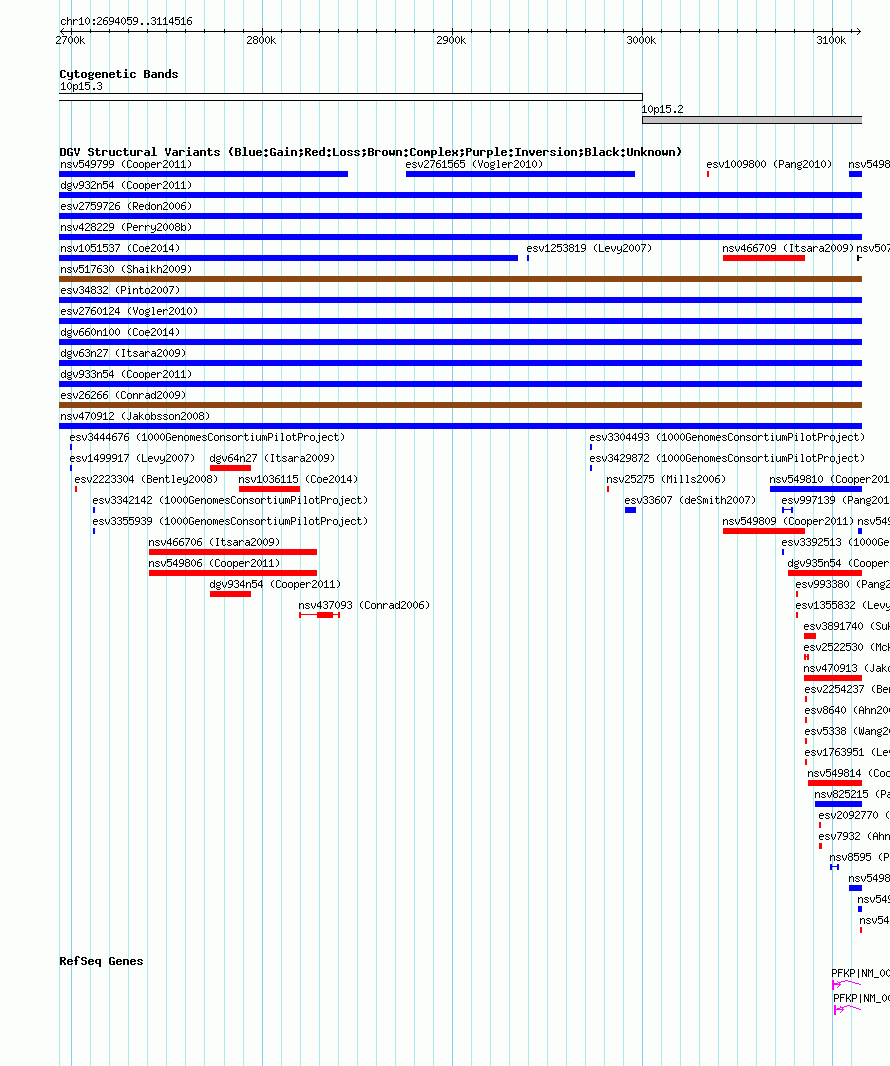Click the DGV Structural Variants track title
Viewport: 890px width, 1066px height.
pos(371,152)
